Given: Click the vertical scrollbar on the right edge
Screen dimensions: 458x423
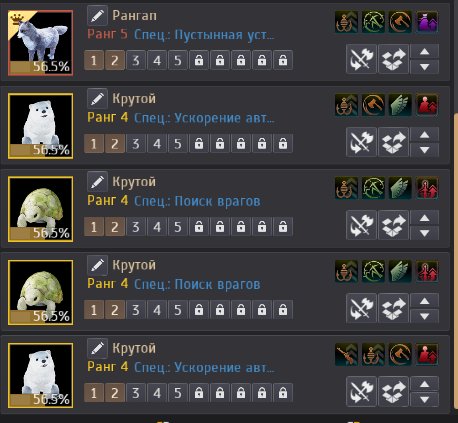Looking at the screenshot, I should (456, 260).
